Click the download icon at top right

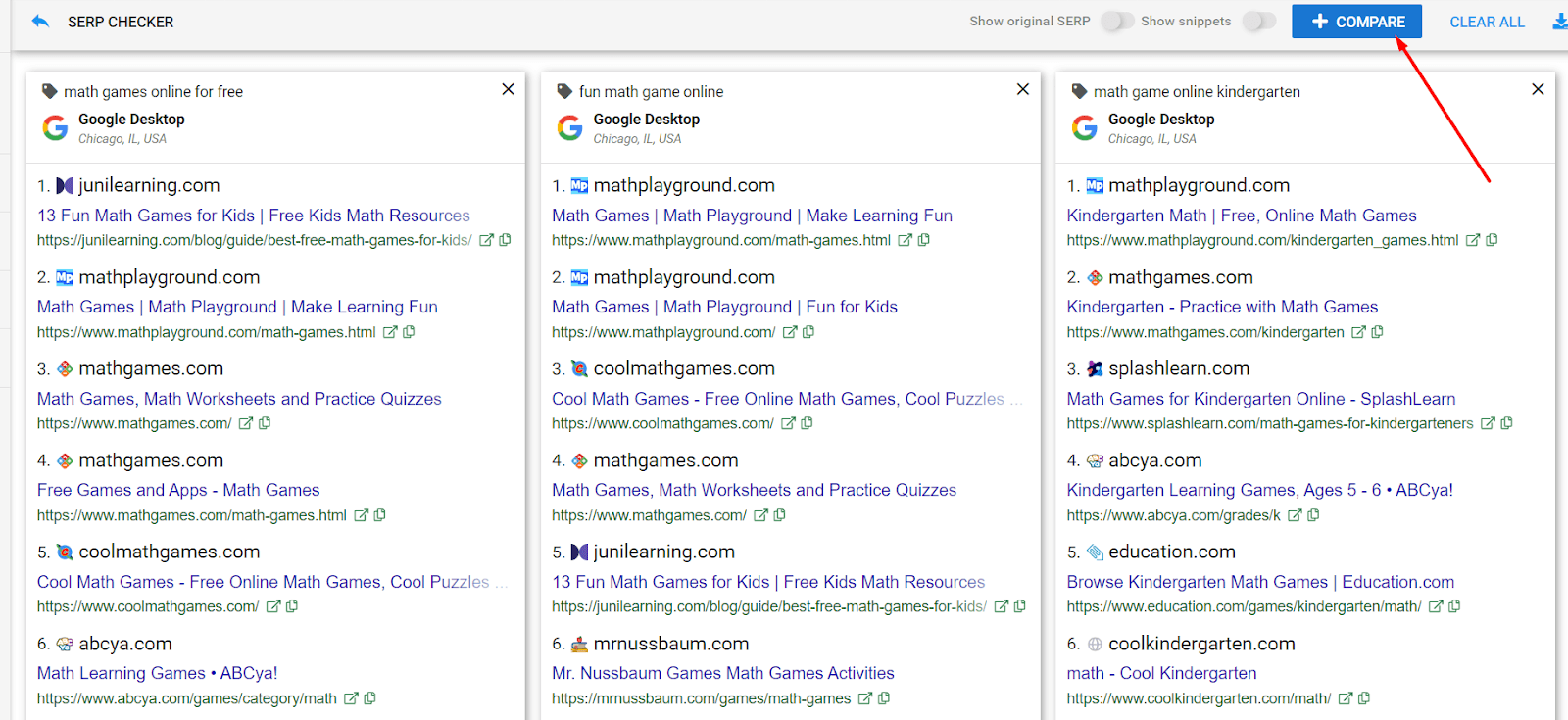pos(1560,22)
